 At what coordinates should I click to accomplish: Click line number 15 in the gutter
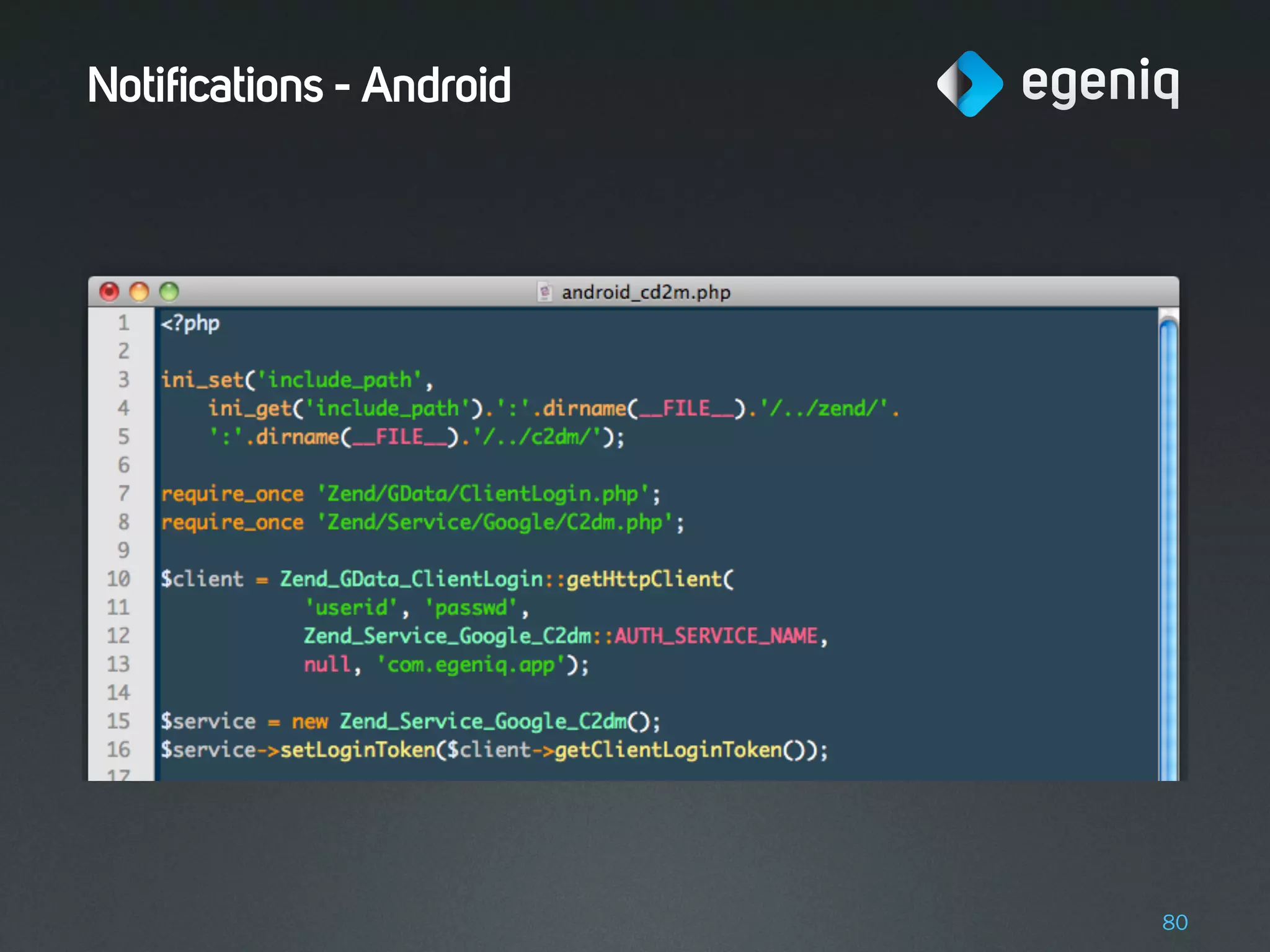click(118, 721)
